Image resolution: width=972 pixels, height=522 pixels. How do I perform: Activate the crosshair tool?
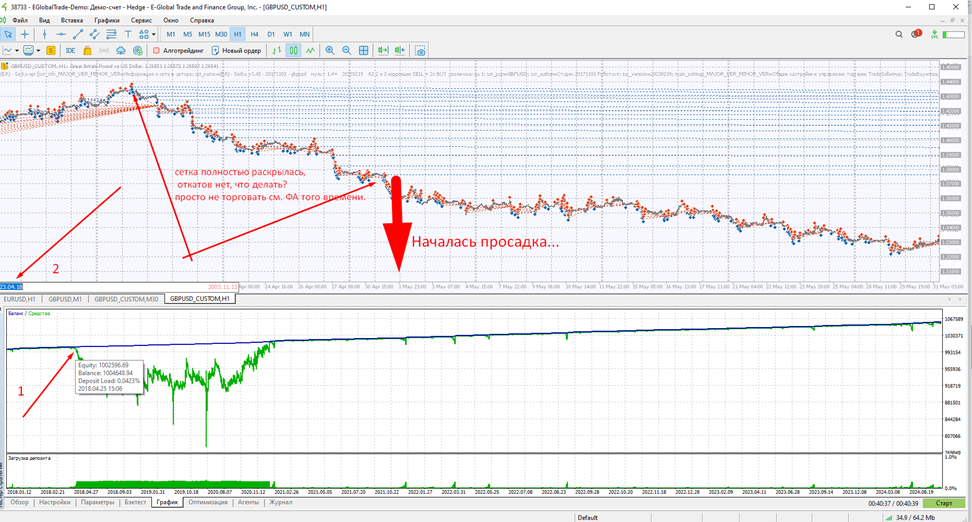click(25, 34)
